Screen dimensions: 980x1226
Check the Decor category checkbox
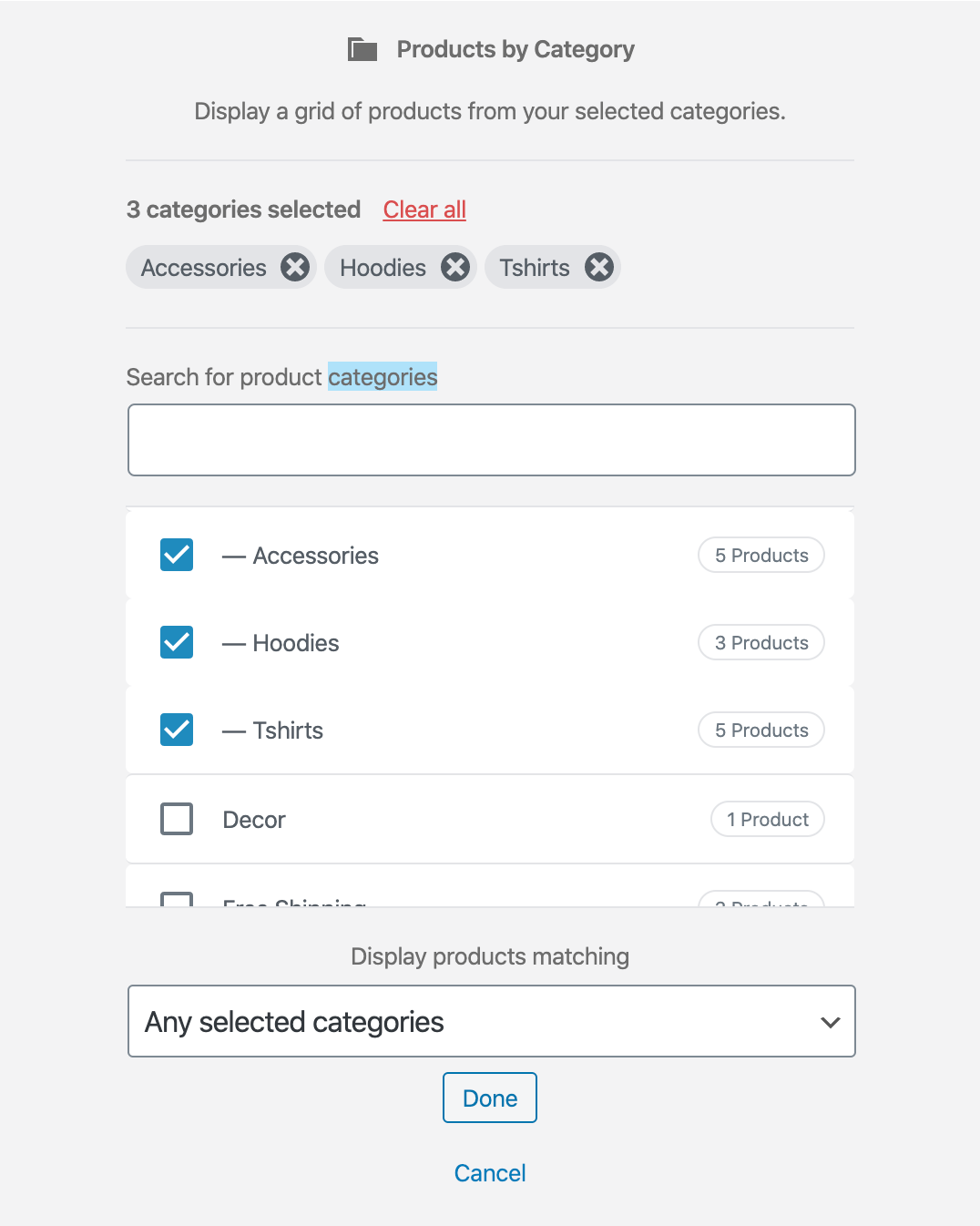point(177,819)
